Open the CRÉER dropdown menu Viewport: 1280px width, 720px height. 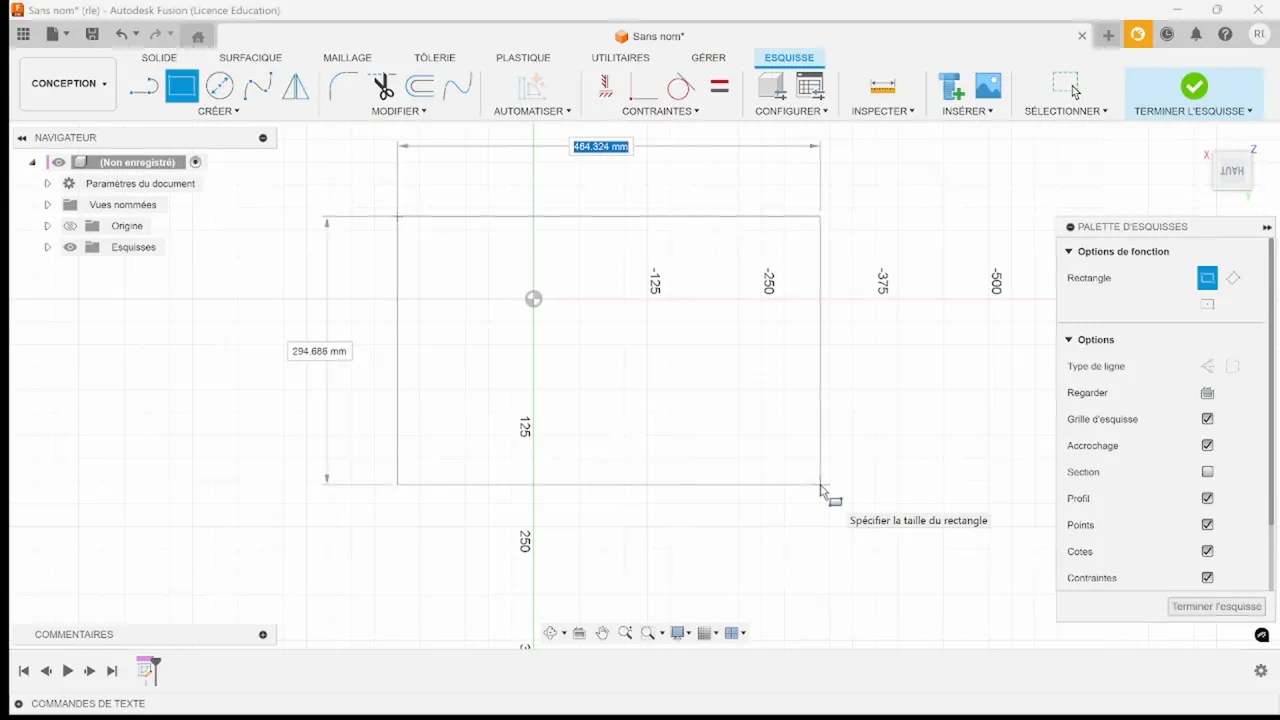click(218, 110)
